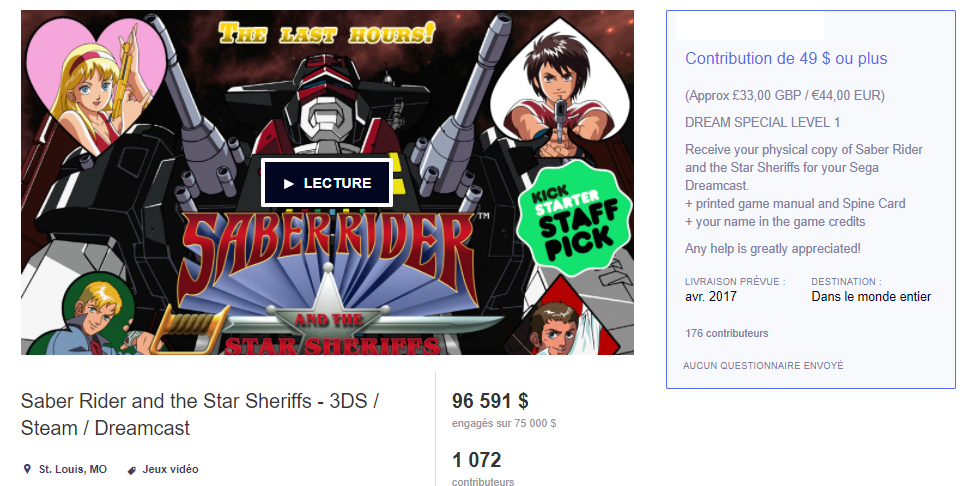Click the DREAM SPECIAL LEVEL 1 reward title

click(x=762, y=122)
